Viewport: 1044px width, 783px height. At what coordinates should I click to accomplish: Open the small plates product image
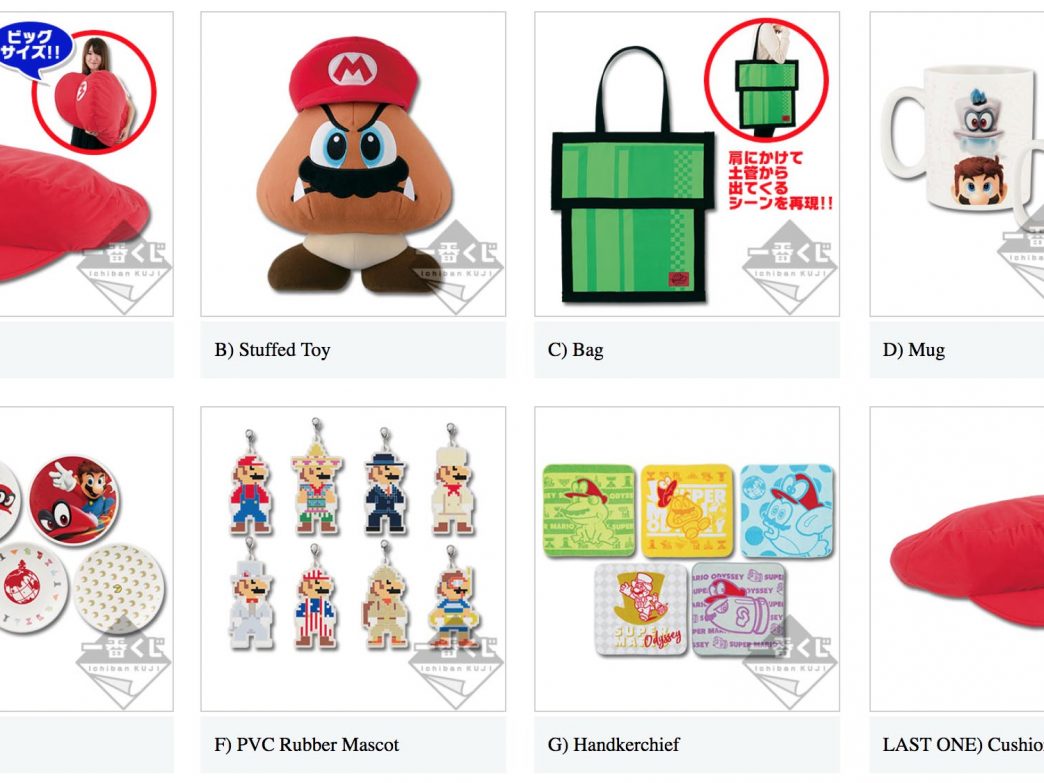(87, 559)
